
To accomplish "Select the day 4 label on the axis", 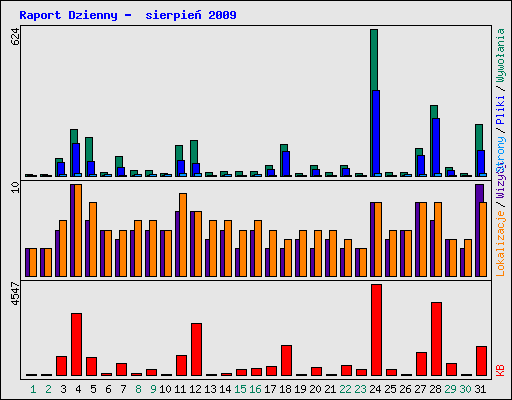I will pyautogui.click(x=78, y=389).
